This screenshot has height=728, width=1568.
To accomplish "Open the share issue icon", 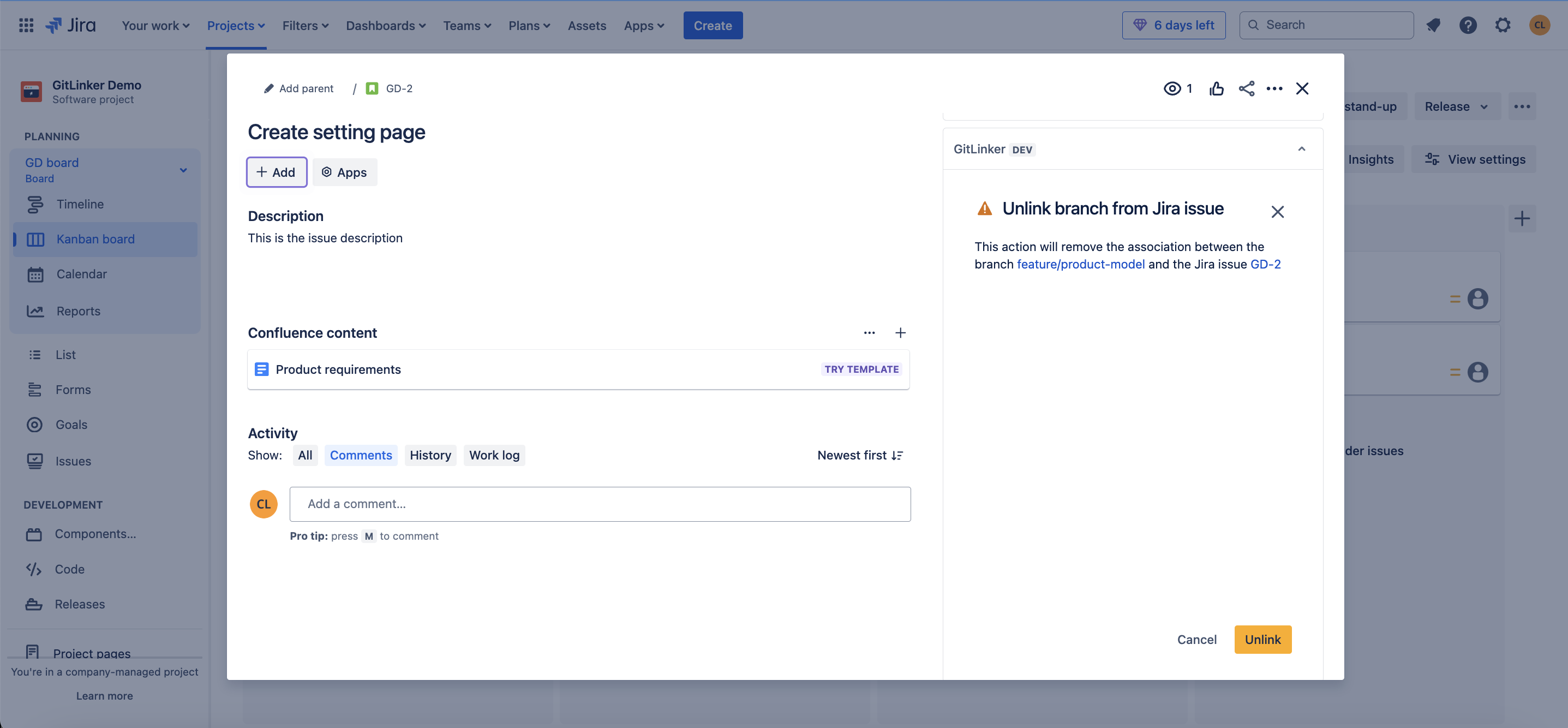I will point(1246,89).
